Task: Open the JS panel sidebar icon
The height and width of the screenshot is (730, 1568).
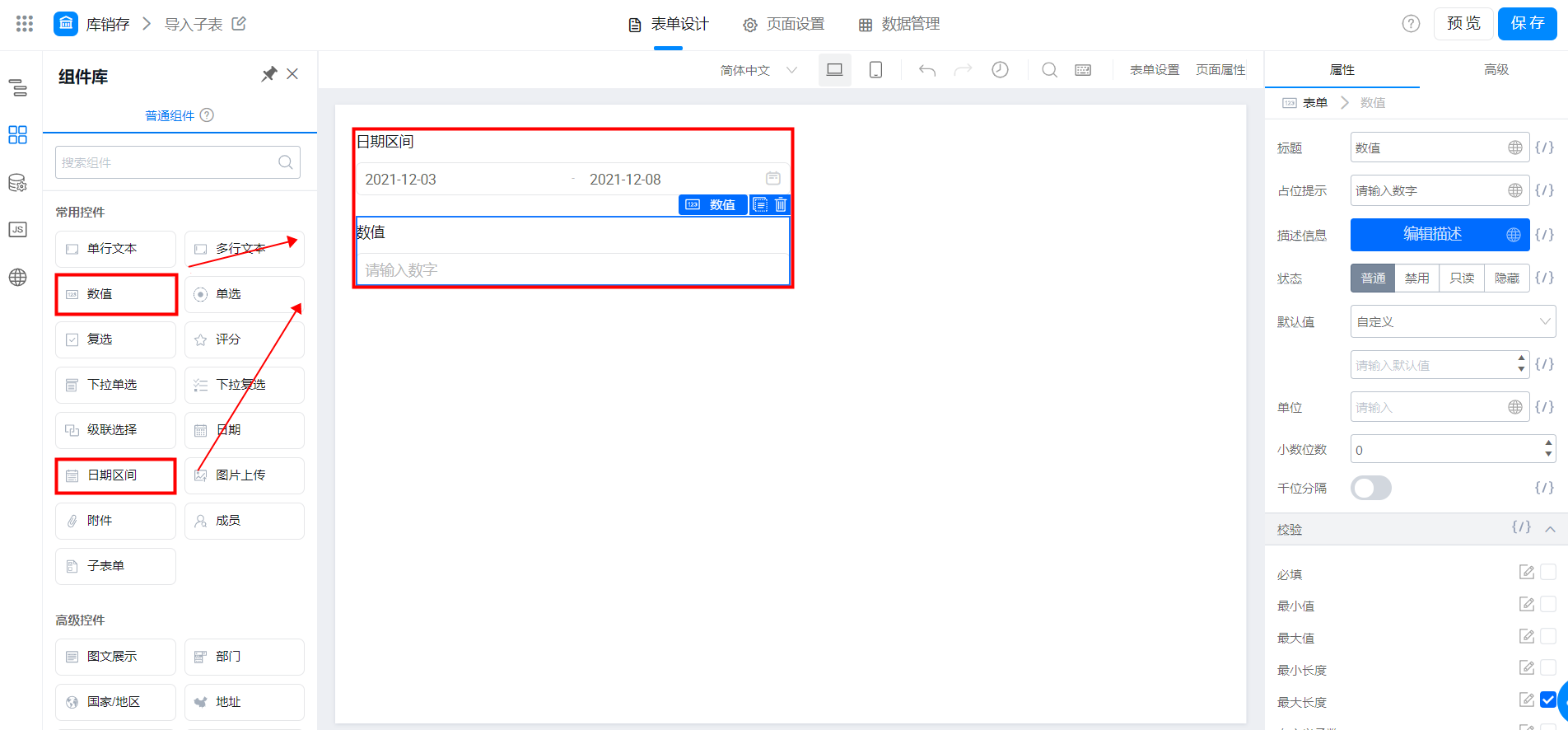Action: pos(18,230)
